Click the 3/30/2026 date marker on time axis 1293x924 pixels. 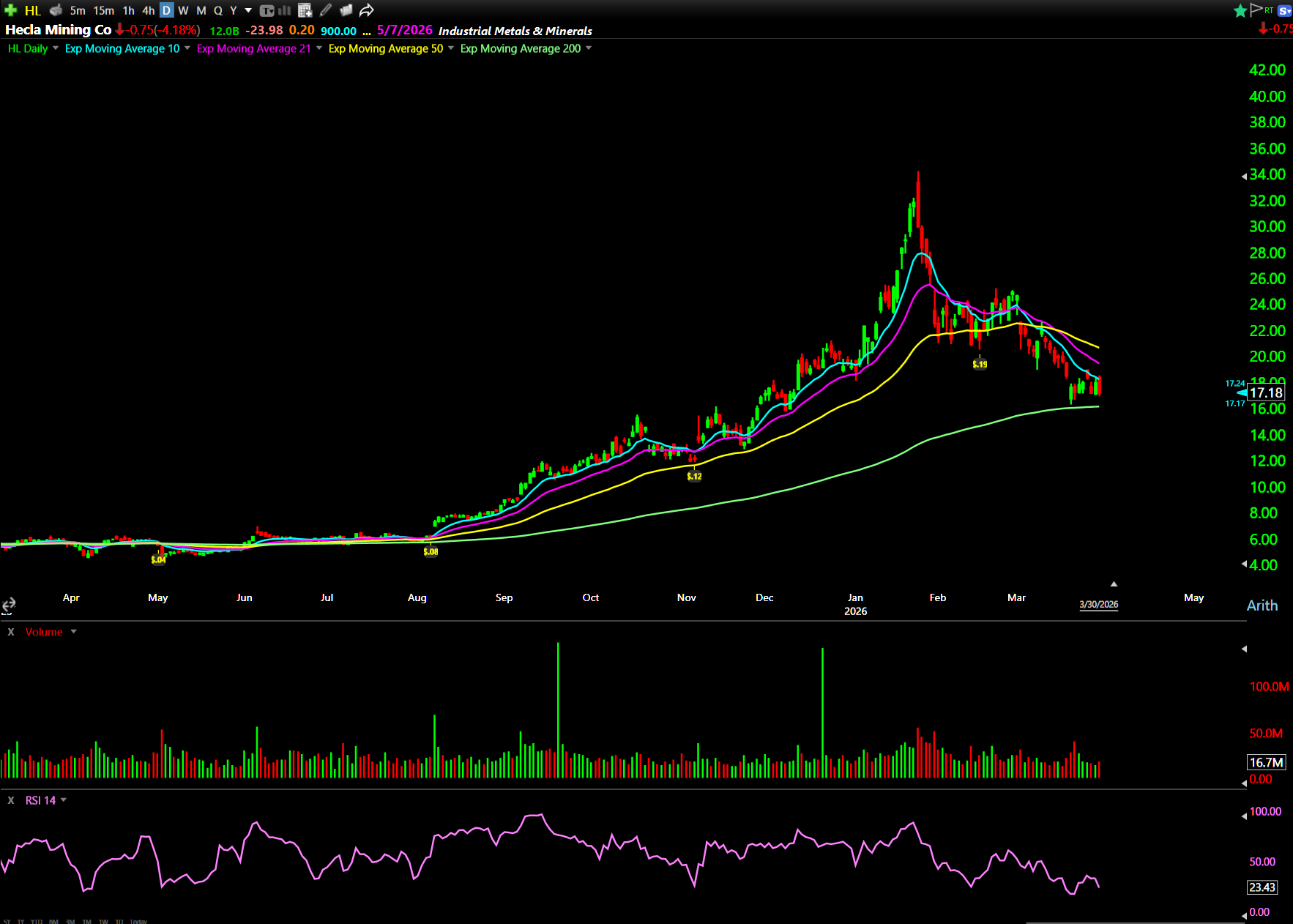click(1098, 604)
